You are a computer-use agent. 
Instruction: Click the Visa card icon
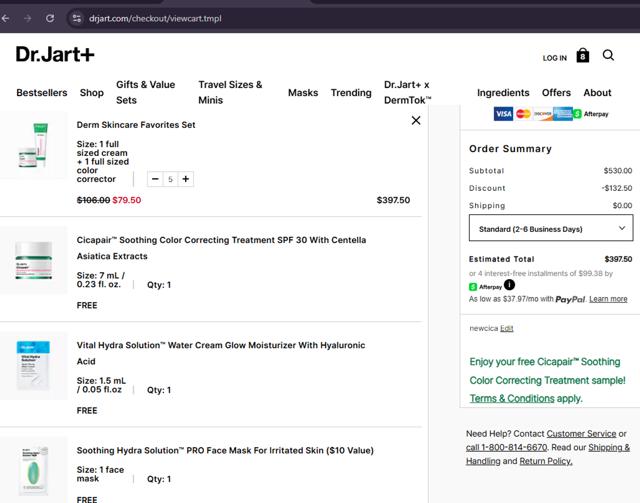pyautogui.click(x=503, y=114)
